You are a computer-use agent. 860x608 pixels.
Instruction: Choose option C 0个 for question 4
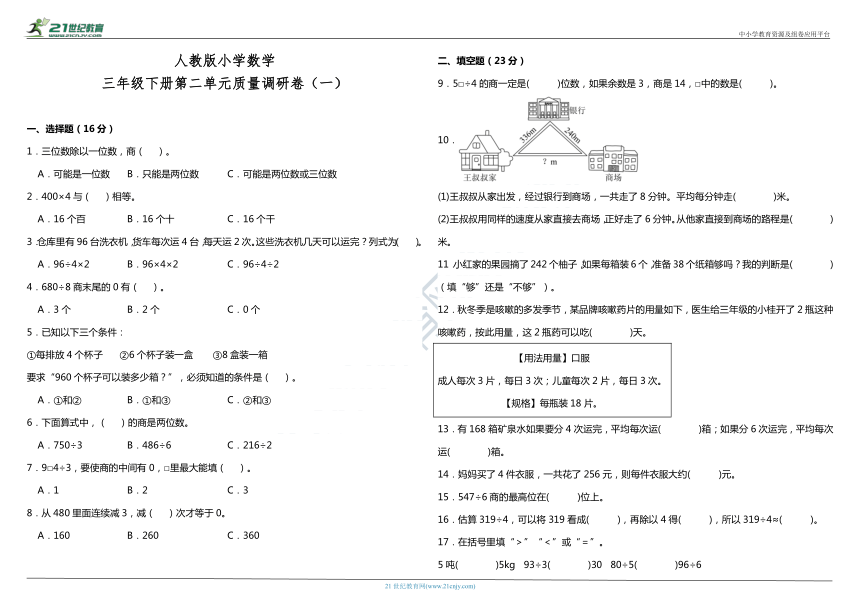pos(244,310)
